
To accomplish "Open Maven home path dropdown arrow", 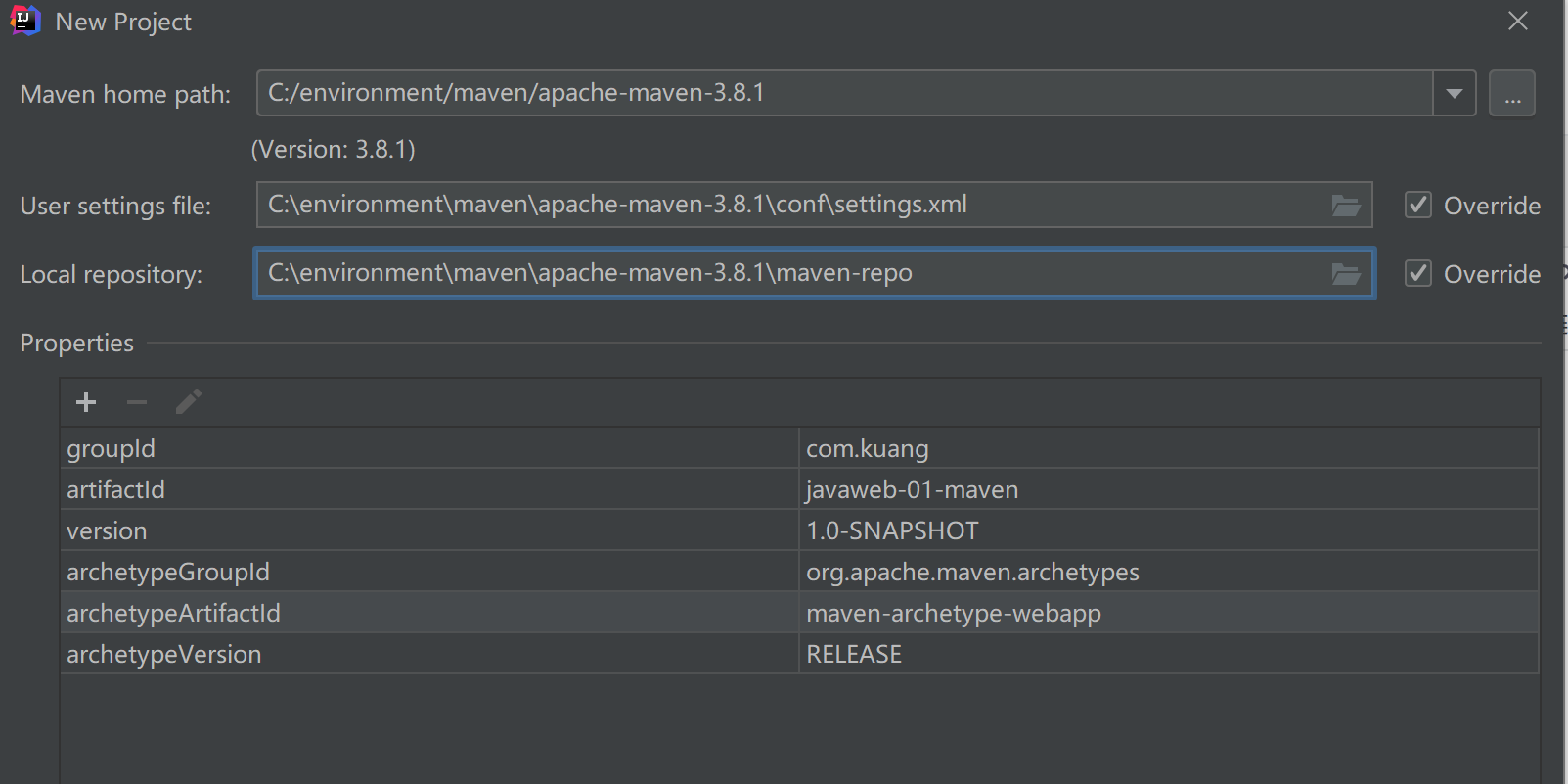I will tap(1455, 93).
